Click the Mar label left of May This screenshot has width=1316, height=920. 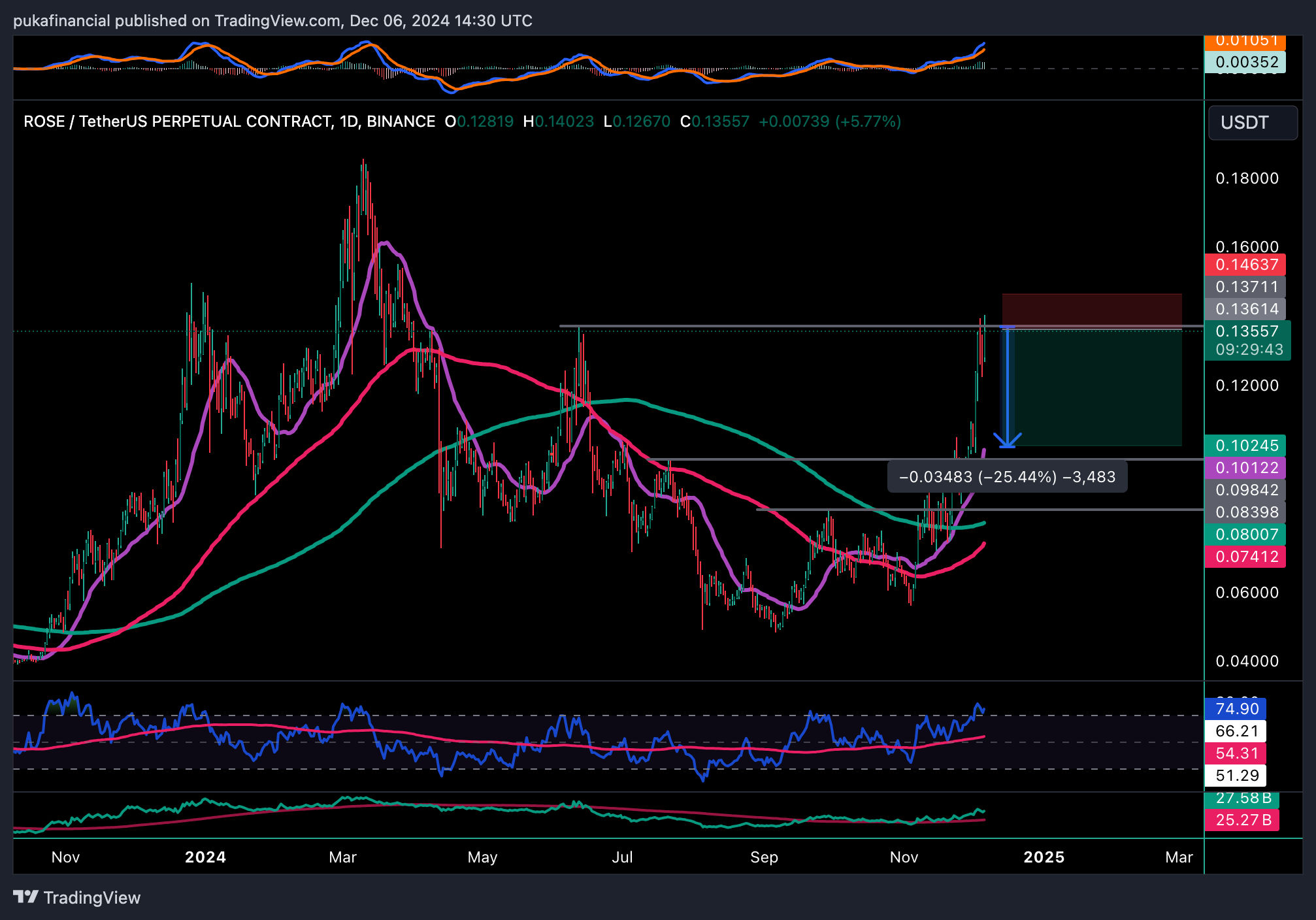[342, 857]
